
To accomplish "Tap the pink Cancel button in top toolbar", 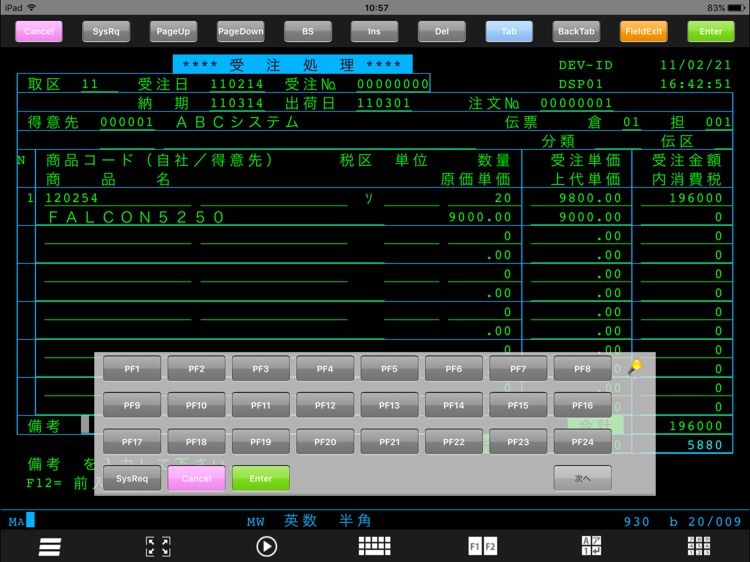I will coord(39,32).
